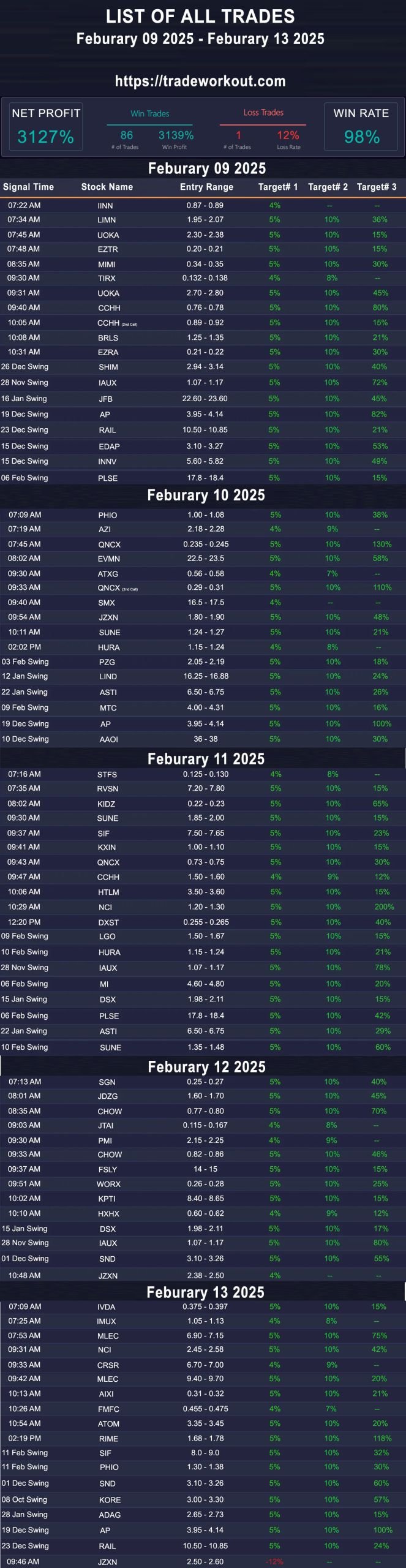Click the EVMN stock ticker

(x=109, y=559)
